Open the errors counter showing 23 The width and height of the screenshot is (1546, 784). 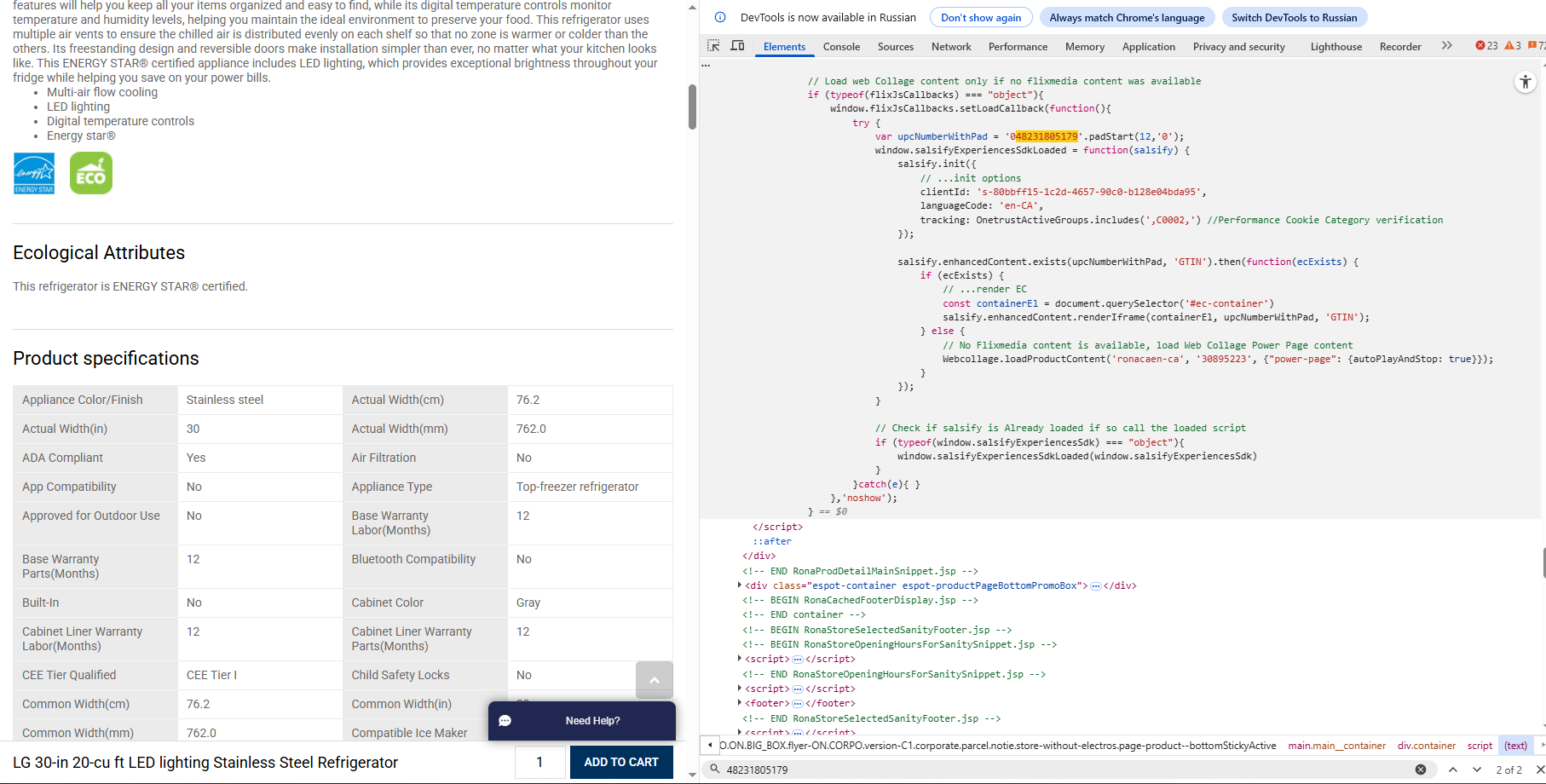[x=1486, y=46]
